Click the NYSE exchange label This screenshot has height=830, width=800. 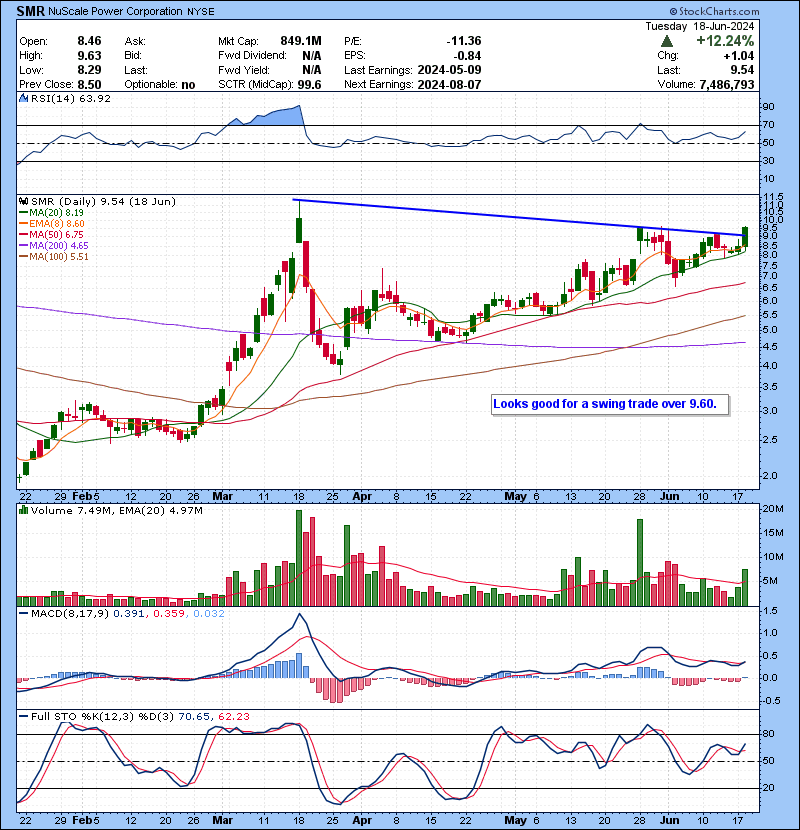[201, 12]
